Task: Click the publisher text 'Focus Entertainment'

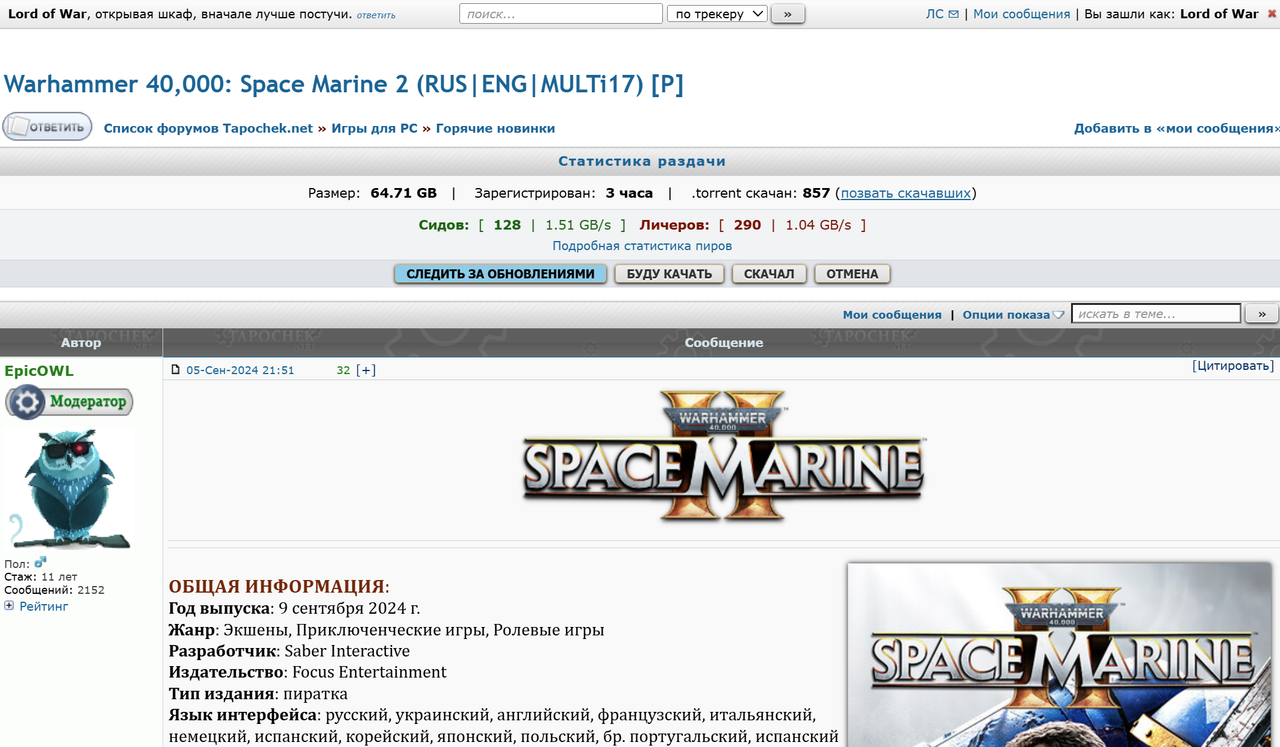Action: point(369,672)
